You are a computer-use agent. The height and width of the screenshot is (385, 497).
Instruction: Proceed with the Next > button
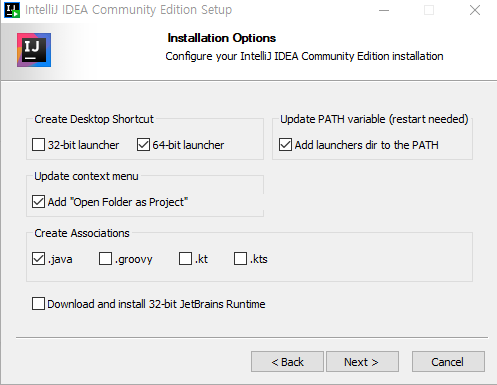click(362, 362)
